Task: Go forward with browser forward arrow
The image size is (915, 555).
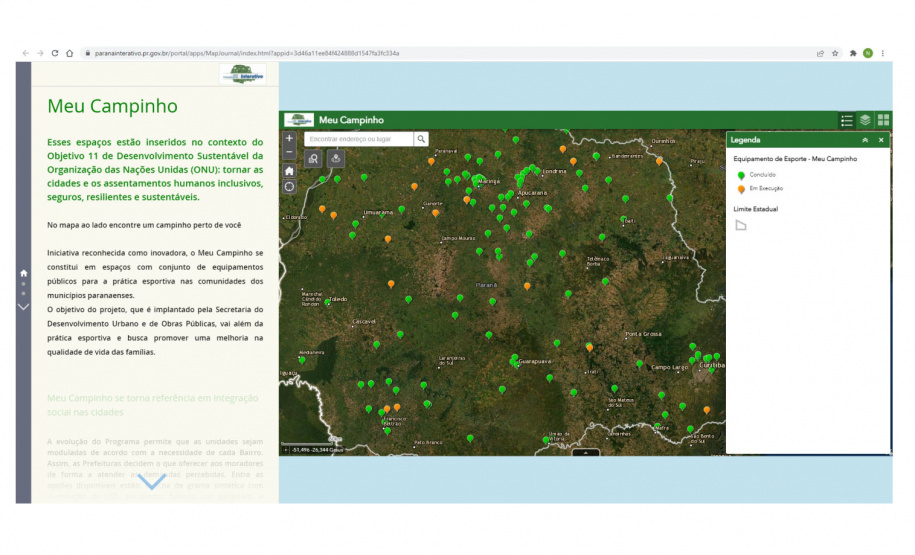Action: pos(40,53)
